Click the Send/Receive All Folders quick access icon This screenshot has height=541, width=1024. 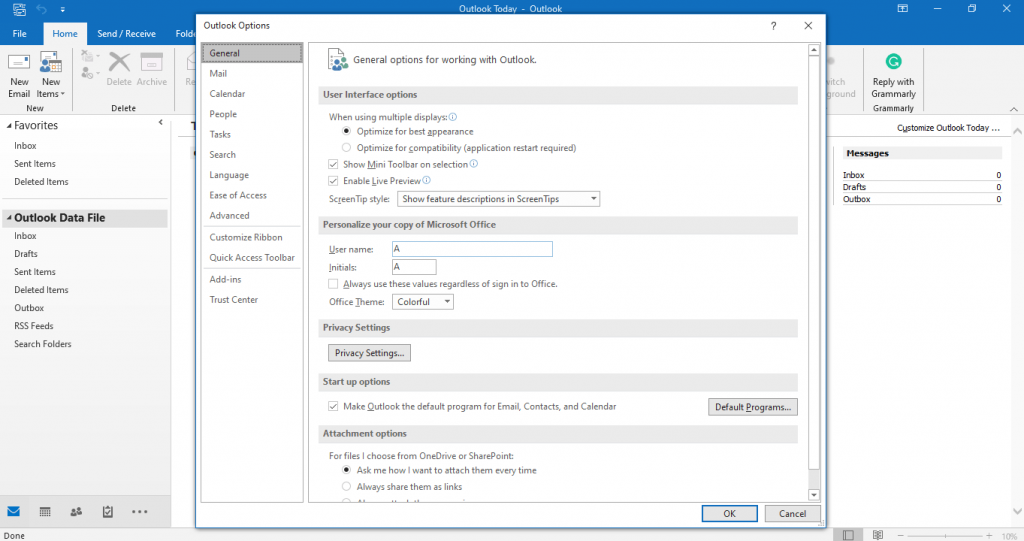coord(19,9)
